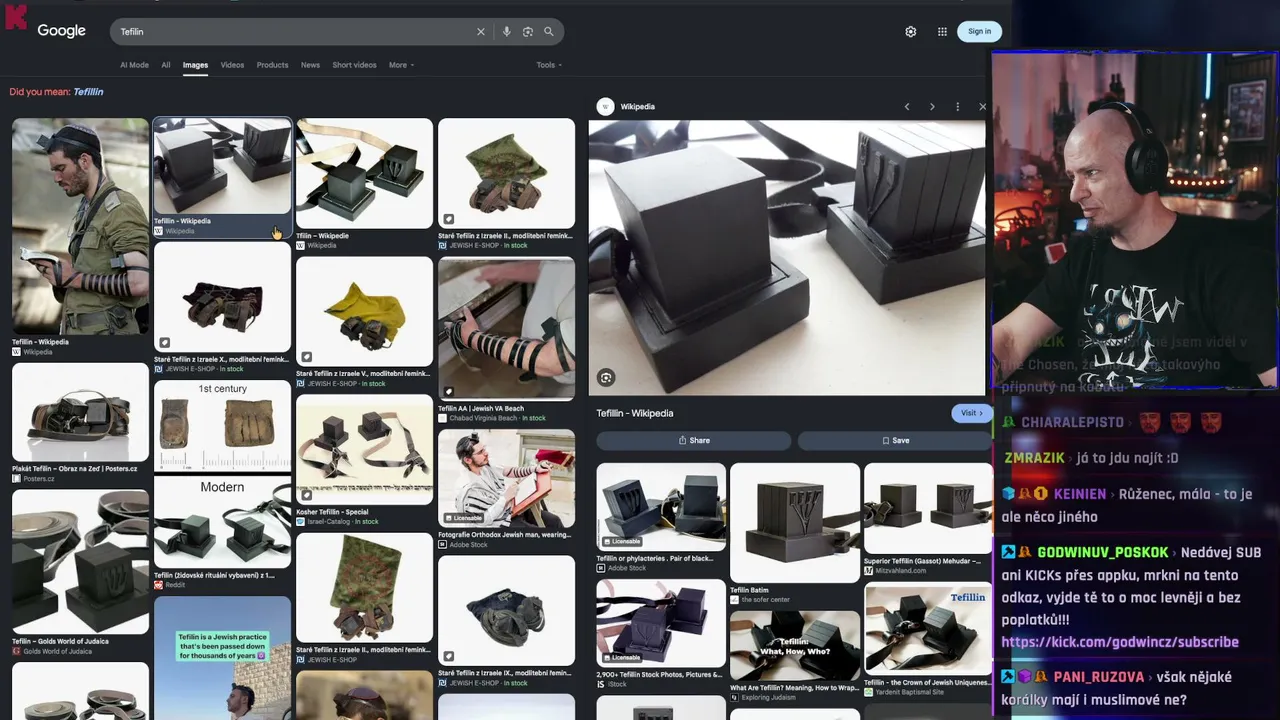Click inside the search field containing Tefilin
Viewport: 1280px width, 720px height.
pyautogui.click(x=295, y=32)
